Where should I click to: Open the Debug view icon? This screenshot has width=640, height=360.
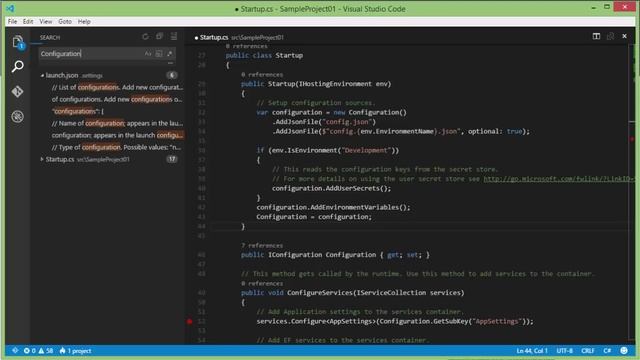(17, 117)
